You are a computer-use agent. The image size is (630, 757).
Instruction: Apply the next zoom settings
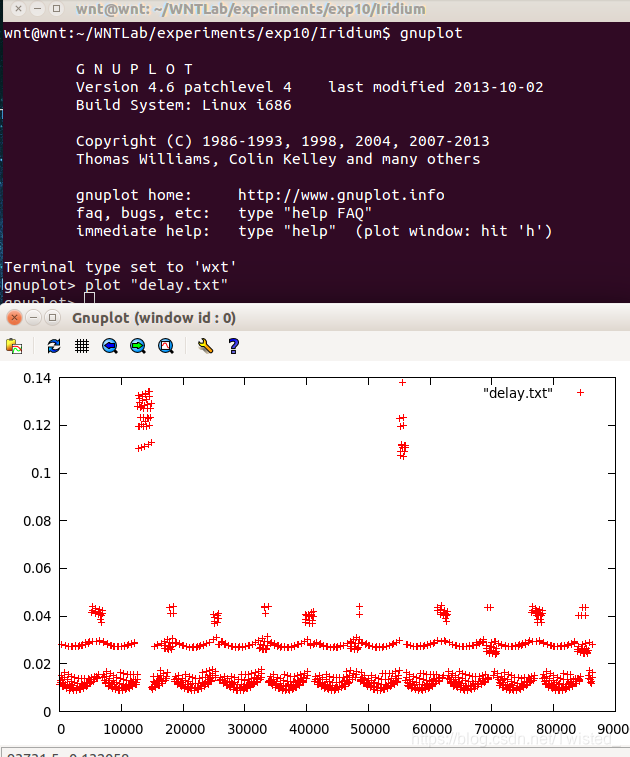(x=138, y=346)
